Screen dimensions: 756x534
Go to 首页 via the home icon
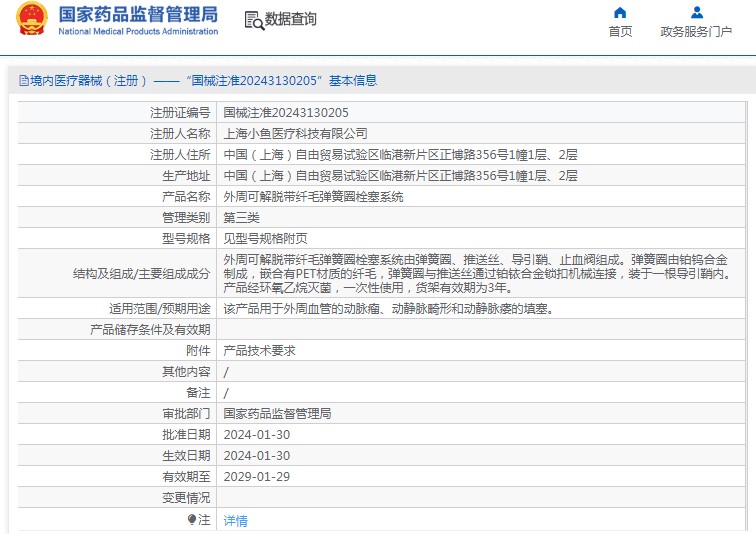tap(620, 13)
